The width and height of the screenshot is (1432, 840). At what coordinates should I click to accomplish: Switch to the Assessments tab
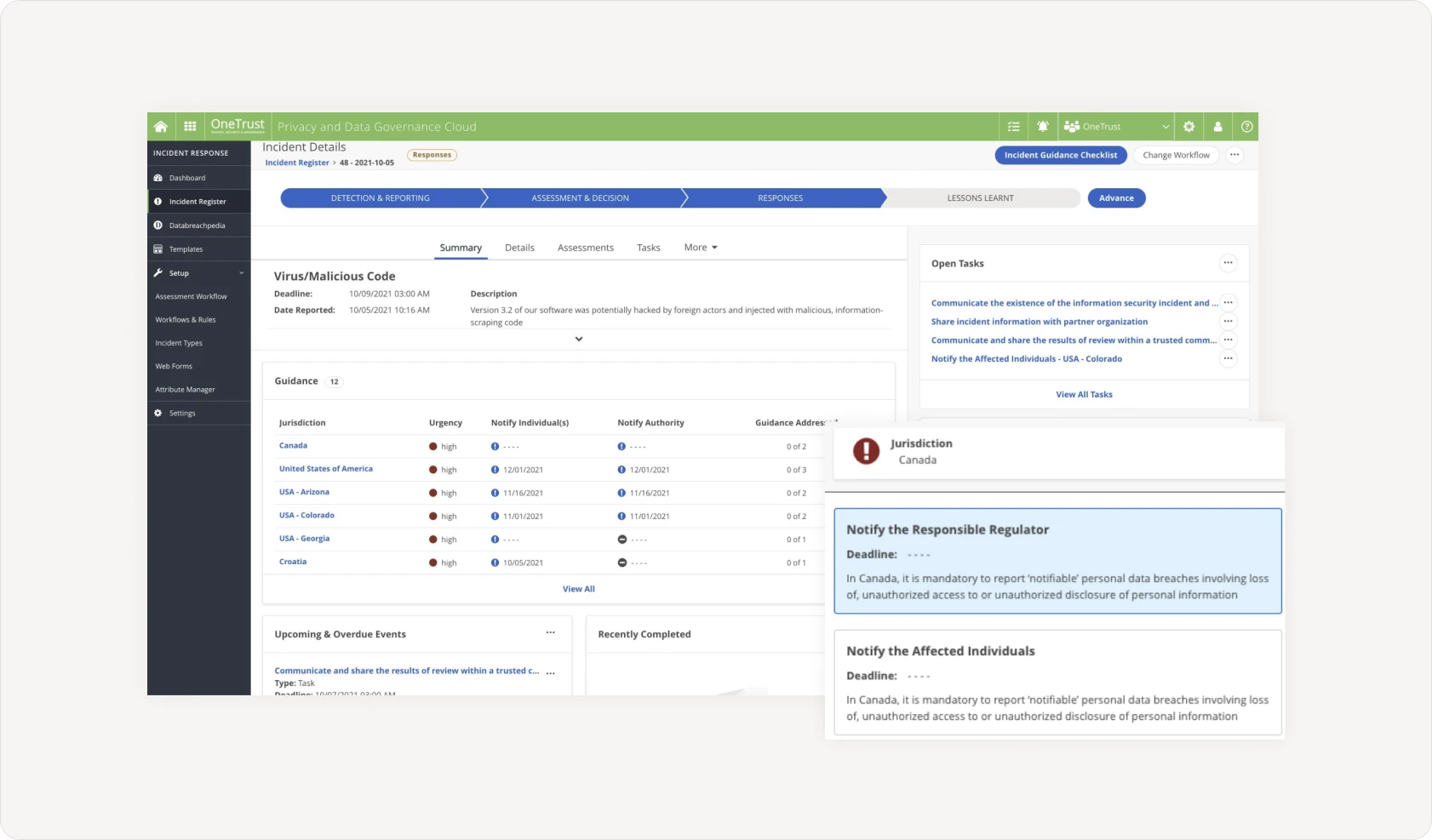[x=586, y=248]
